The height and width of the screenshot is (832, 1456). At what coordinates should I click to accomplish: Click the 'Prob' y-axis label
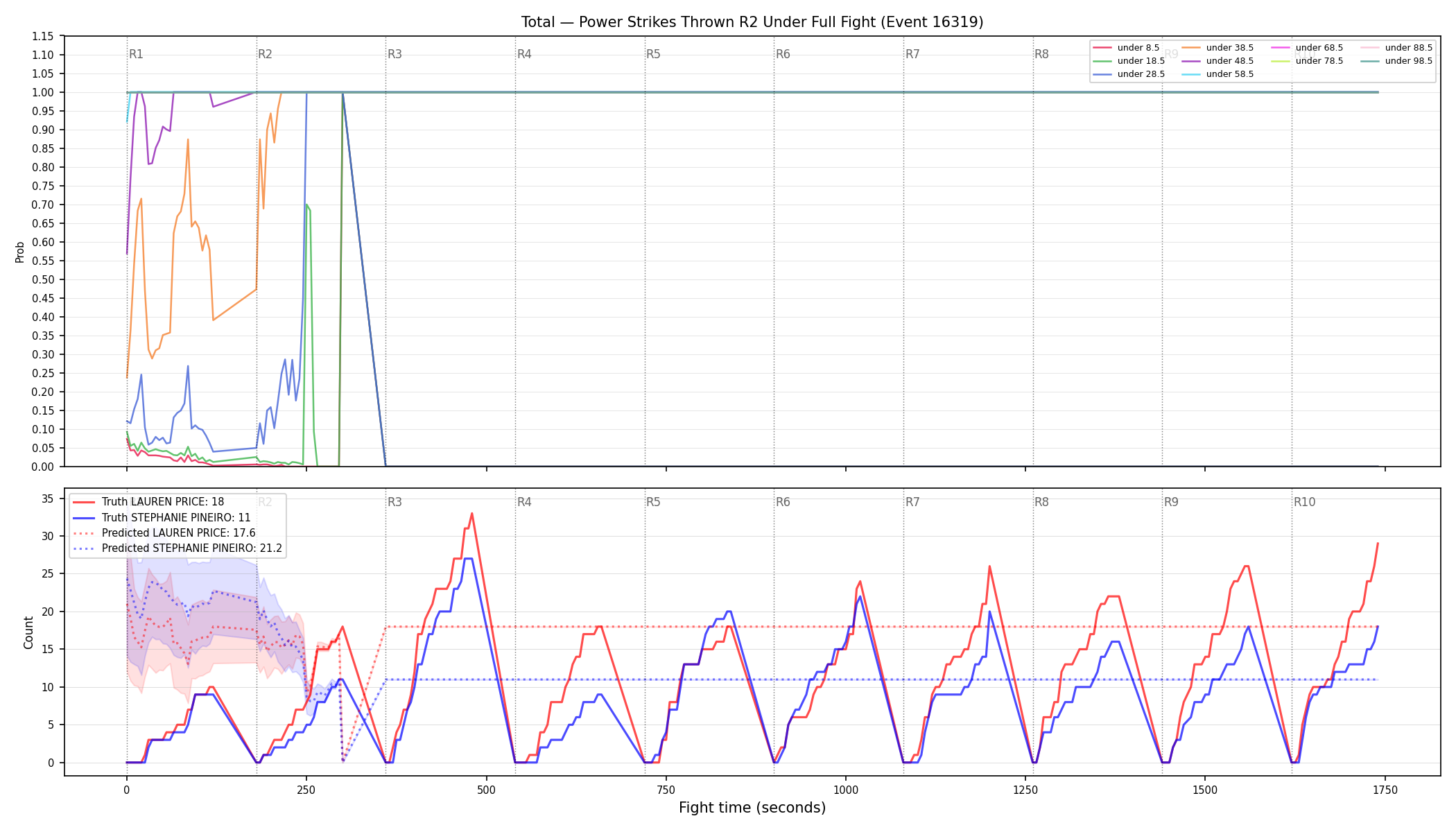tap(20, 252)
